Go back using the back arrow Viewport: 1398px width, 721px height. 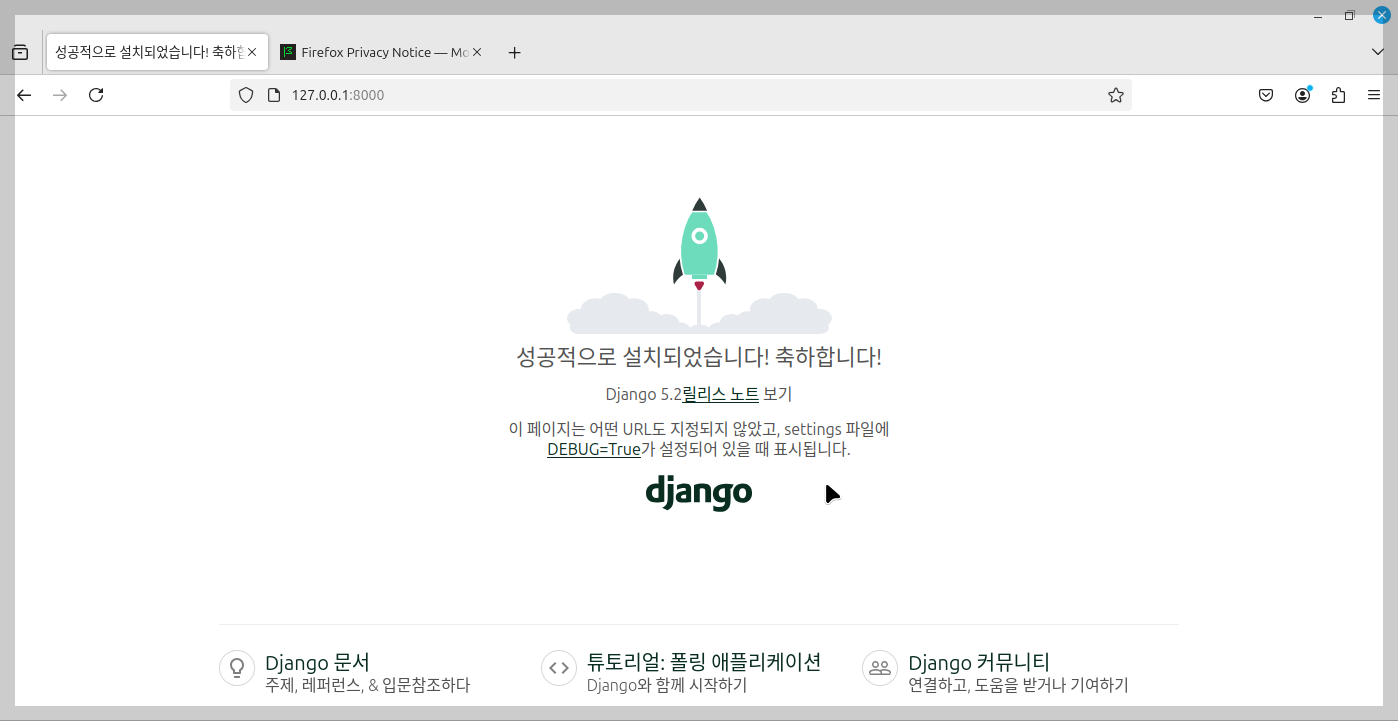coord(25,95)
